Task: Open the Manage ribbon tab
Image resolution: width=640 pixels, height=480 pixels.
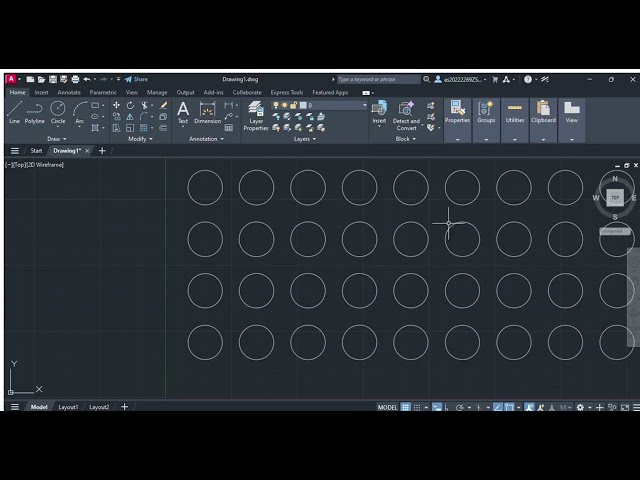Action: tap(157, 92)
